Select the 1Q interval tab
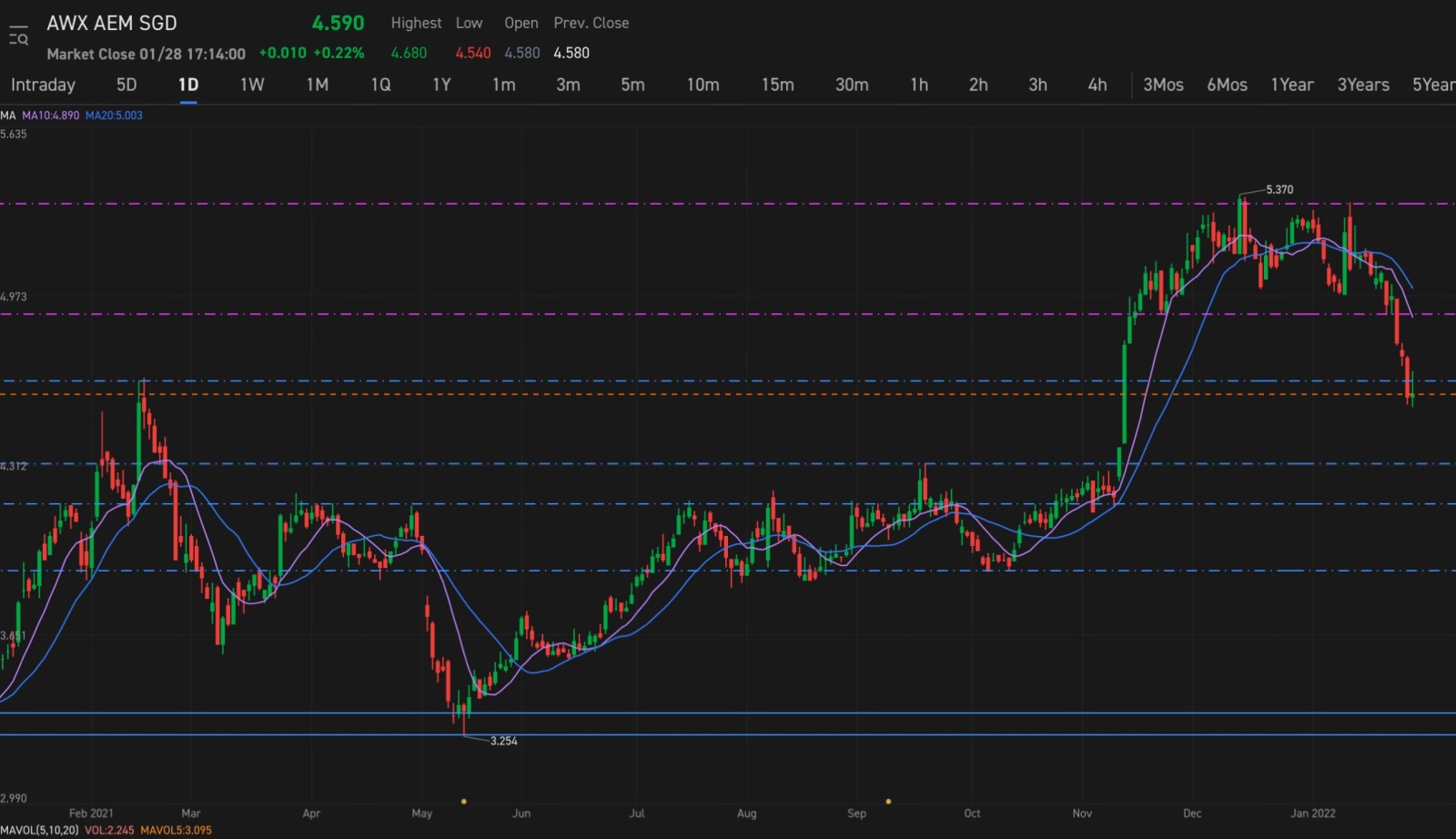Screen dimensions: 1456x839 (380, 85)
